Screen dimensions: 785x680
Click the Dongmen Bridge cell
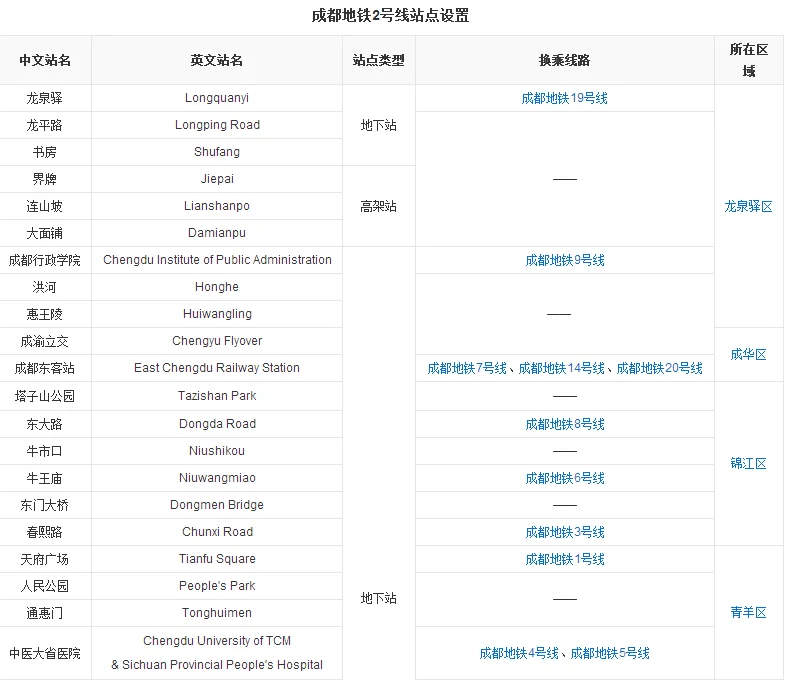(x=217, y=506)
